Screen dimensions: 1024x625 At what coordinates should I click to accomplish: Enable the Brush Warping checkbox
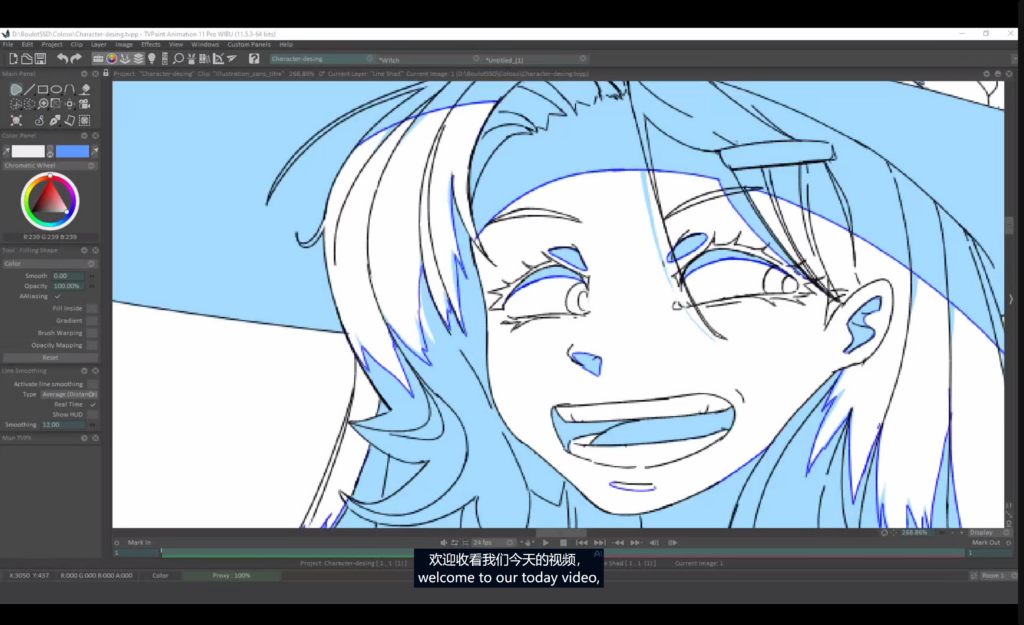click(x=91, y=333)
